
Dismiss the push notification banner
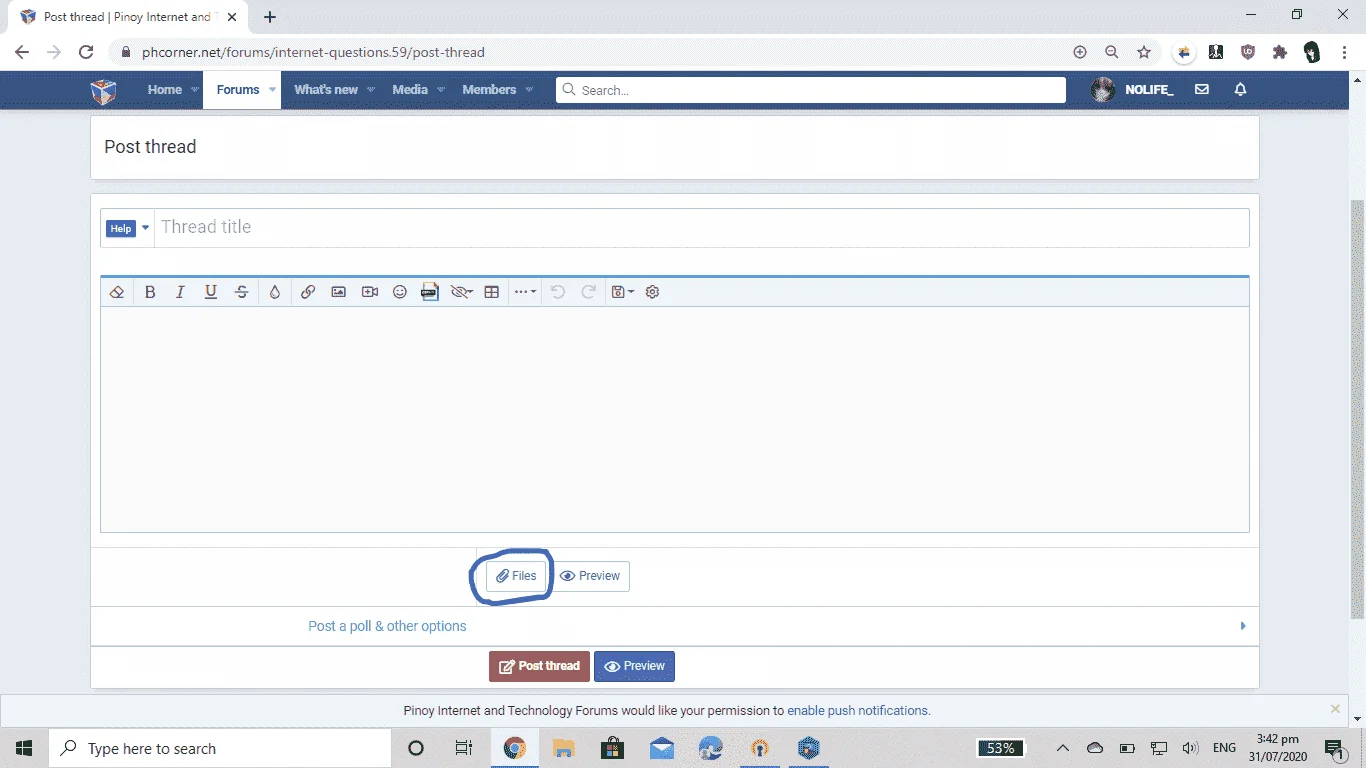[x=1335, y=709]
